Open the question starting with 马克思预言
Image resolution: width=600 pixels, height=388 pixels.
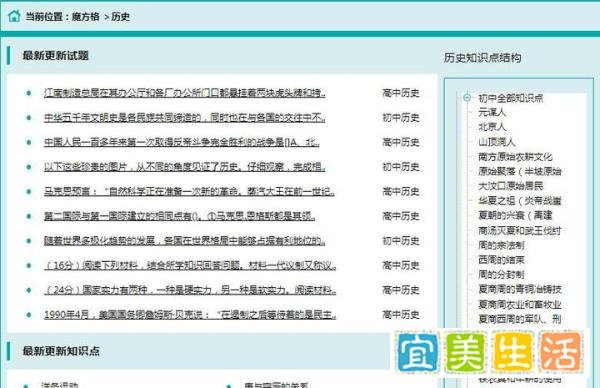coord(189,191)
